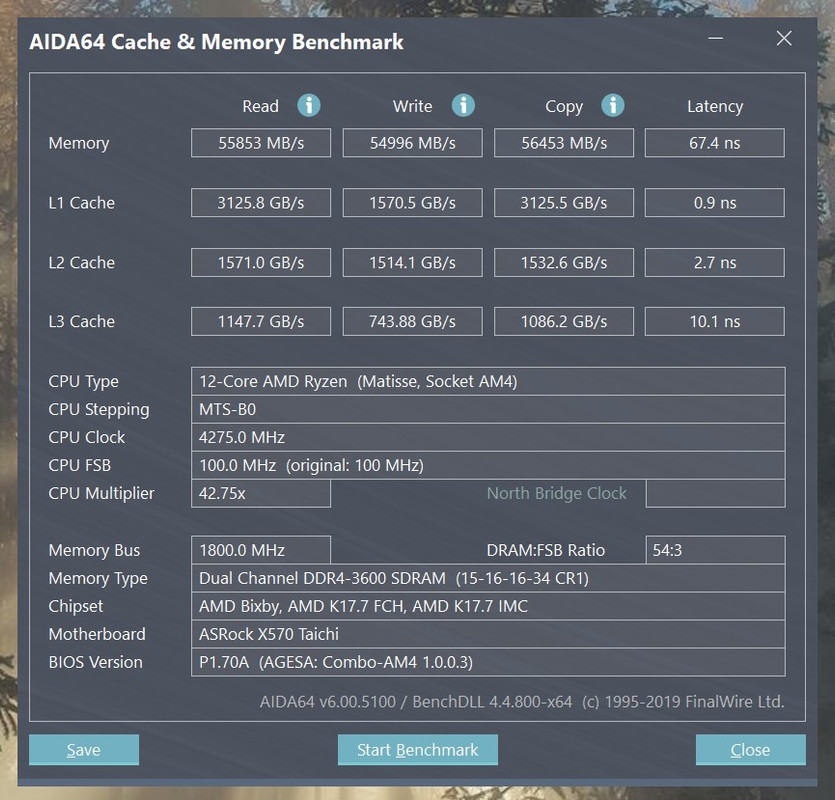Click the L3 Cache row label
This screenshot has width=835, height=800.
(81, 321)
